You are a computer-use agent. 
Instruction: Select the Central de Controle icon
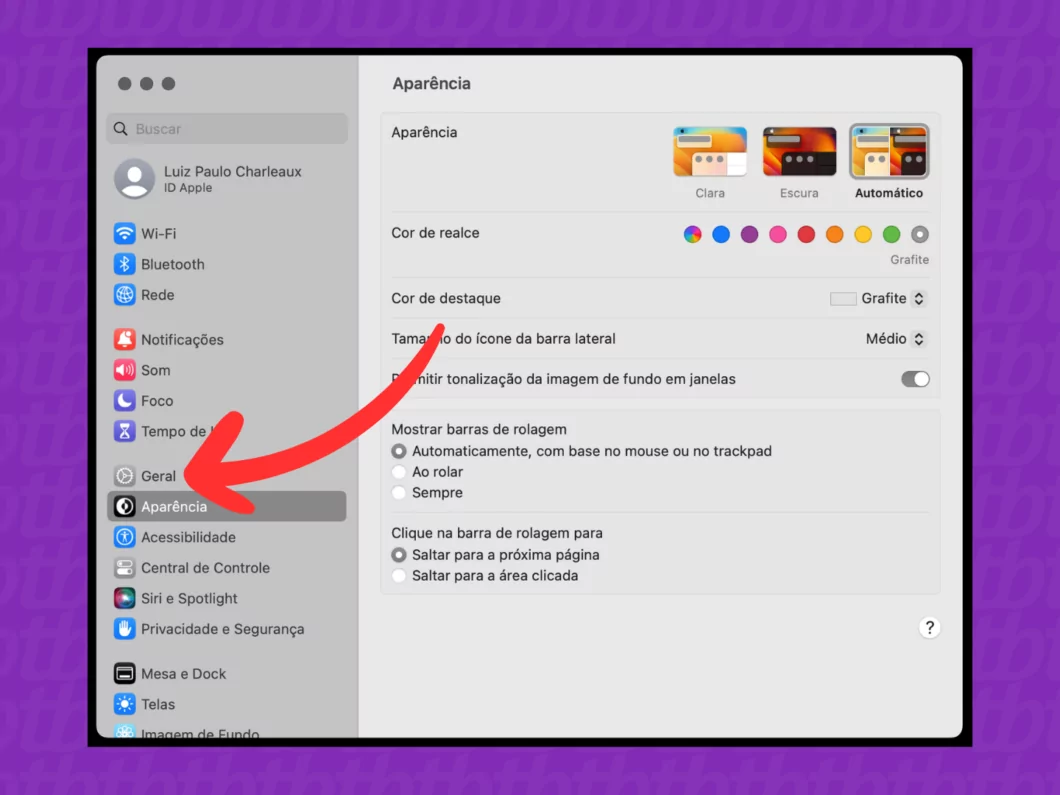(124, 568)
